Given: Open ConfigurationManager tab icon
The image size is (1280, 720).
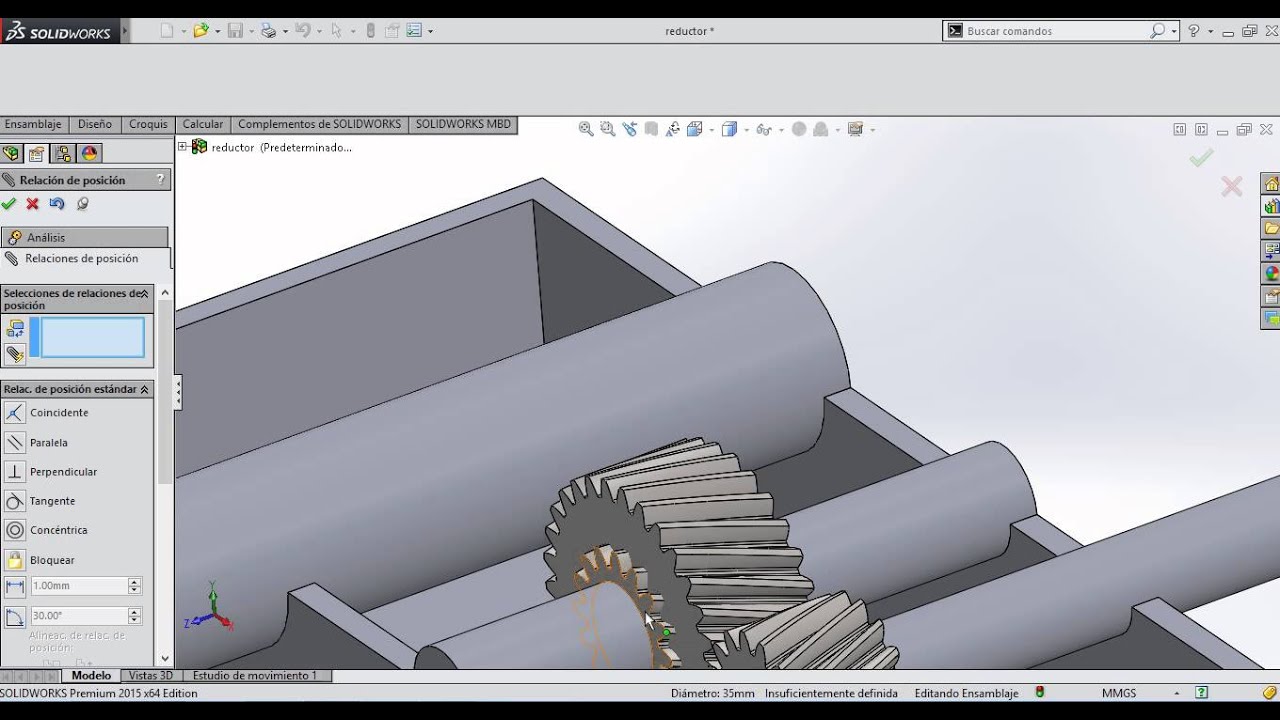Looking at the screenshot, I should [x=63, y=153].
